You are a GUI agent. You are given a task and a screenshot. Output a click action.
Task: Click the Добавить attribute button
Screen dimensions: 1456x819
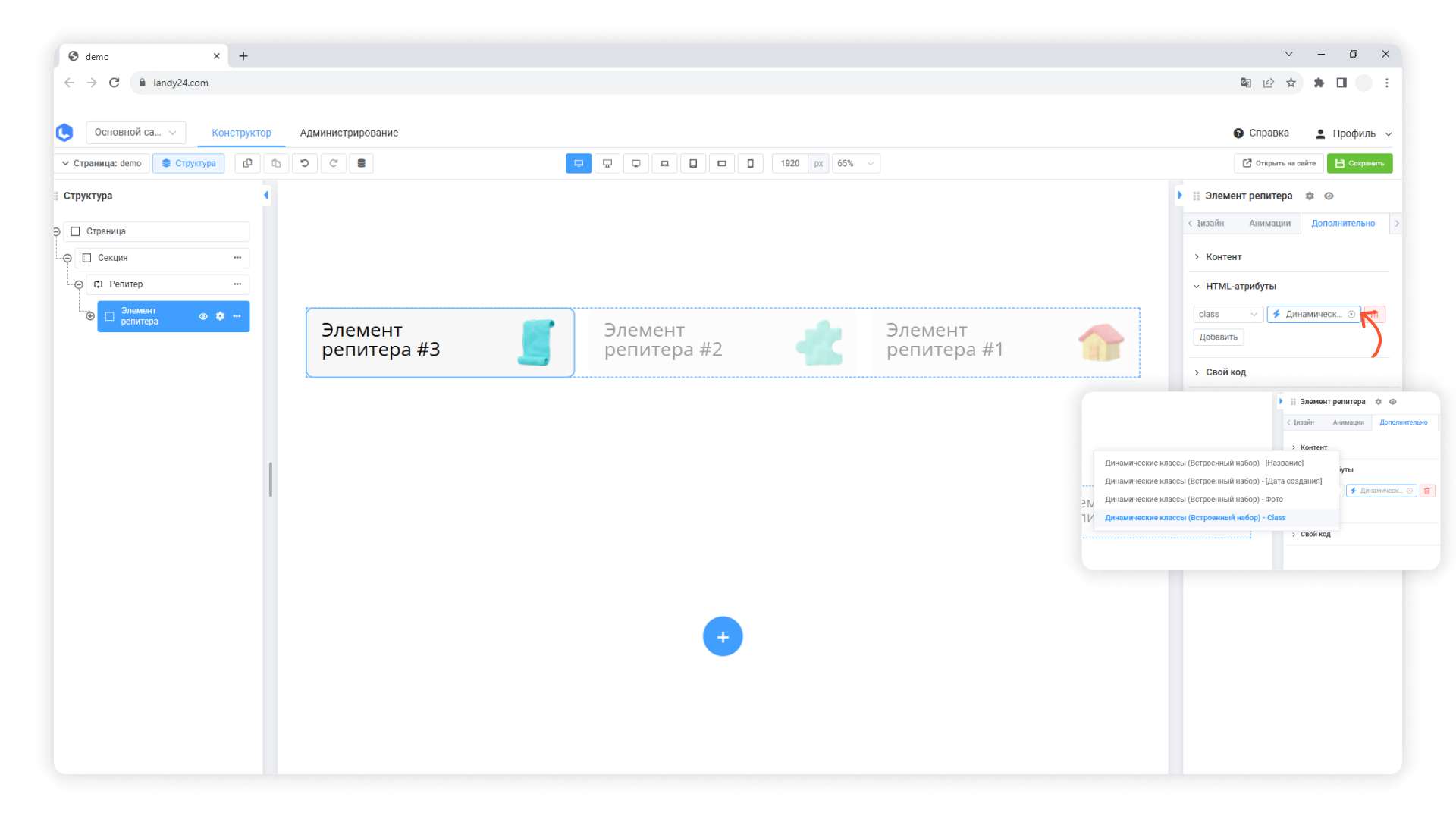[1218, 337]
